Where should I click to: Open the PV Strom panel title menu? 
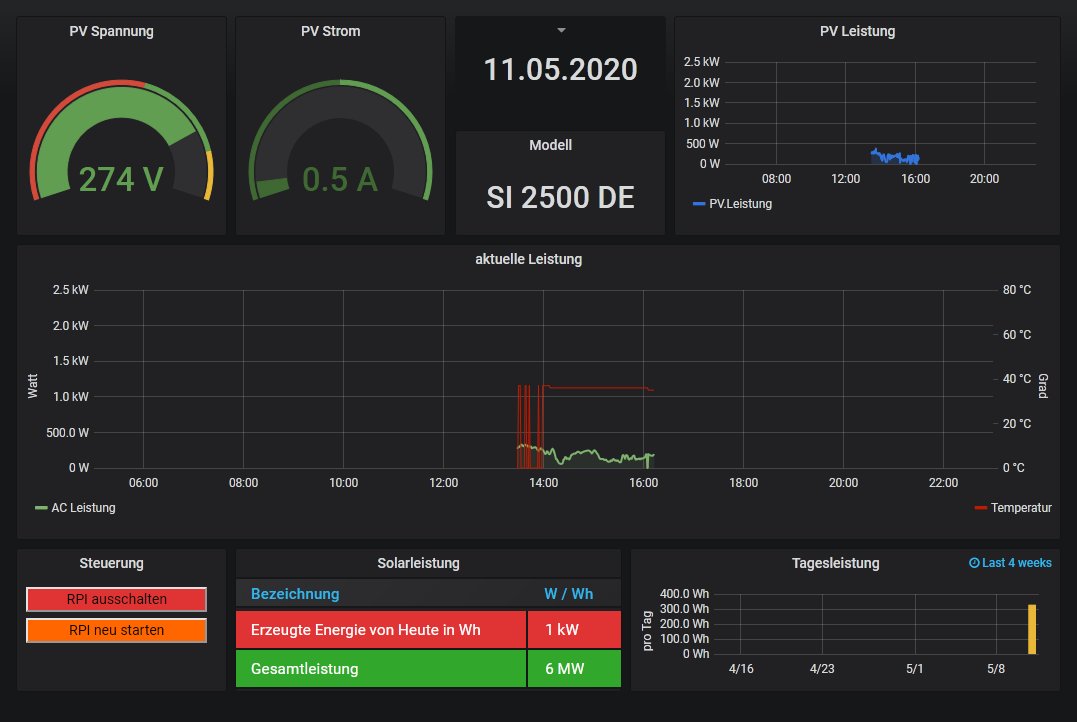330,31
